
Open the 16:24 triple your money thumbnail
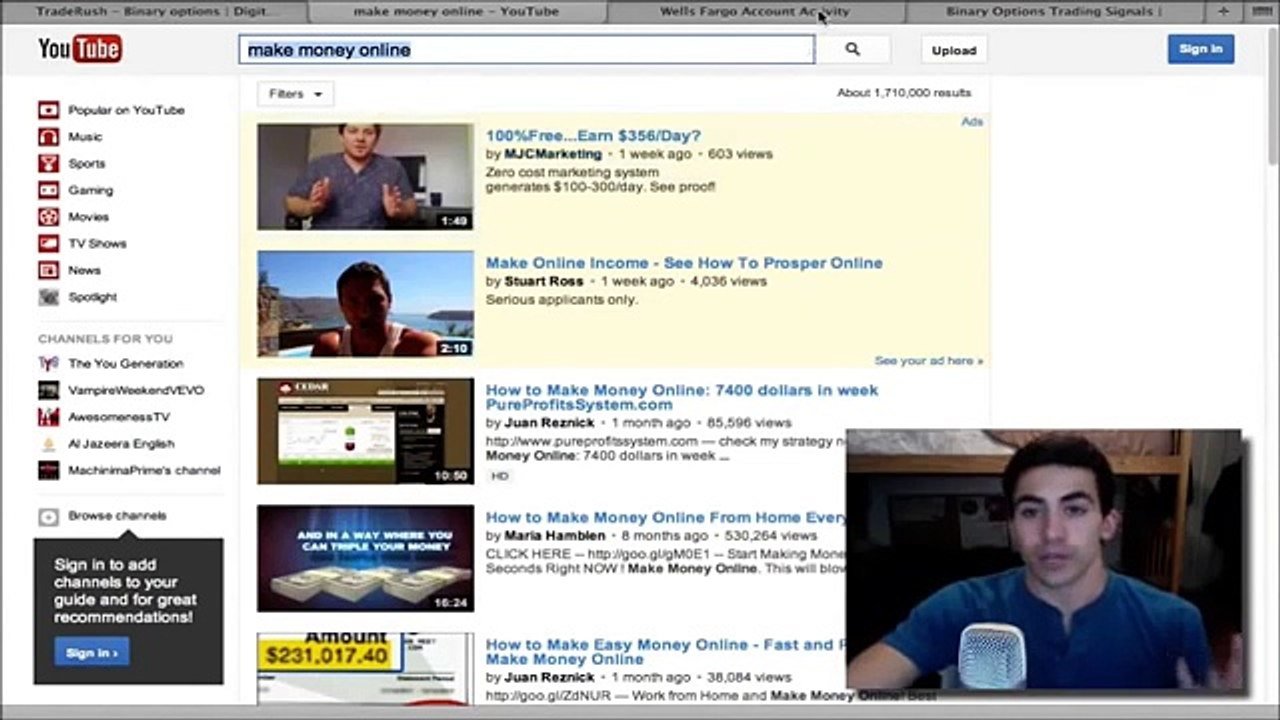coord(365,558)
